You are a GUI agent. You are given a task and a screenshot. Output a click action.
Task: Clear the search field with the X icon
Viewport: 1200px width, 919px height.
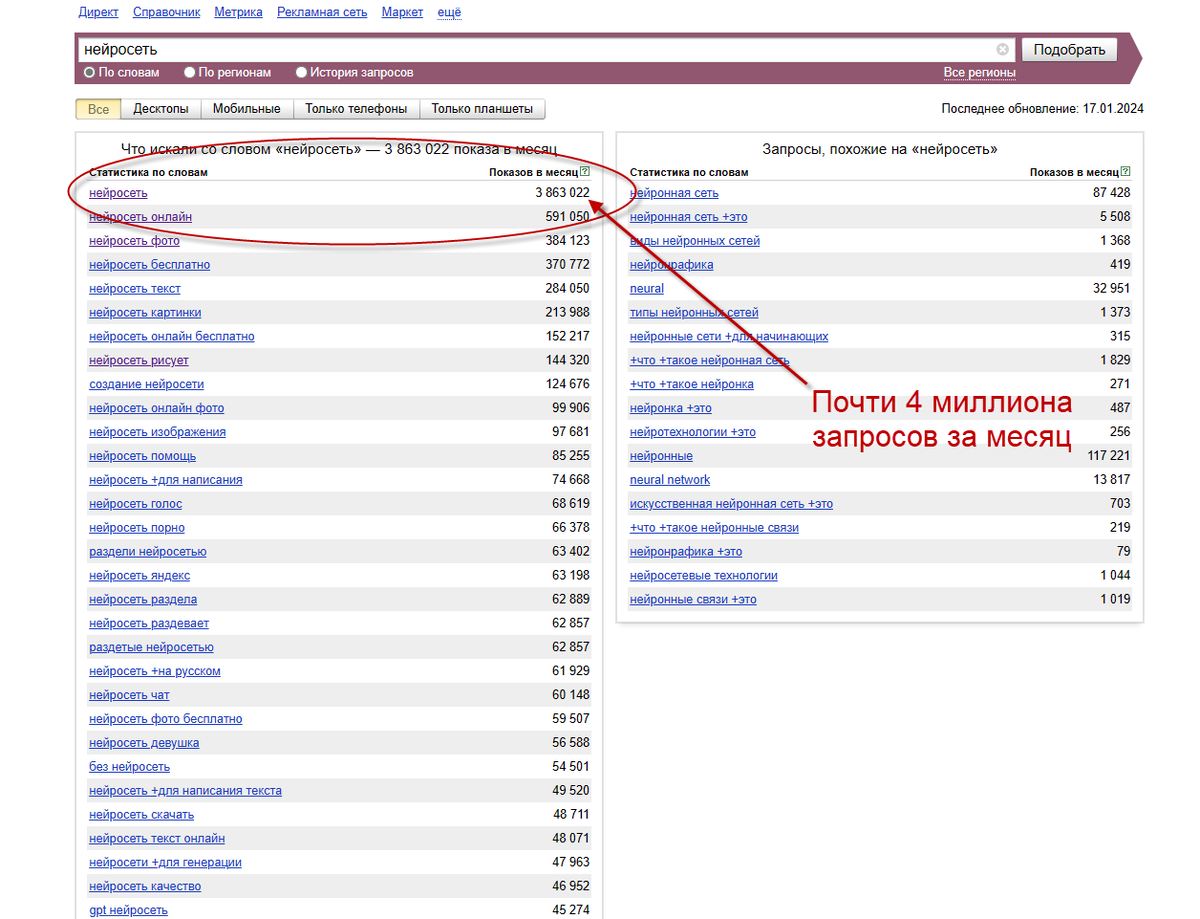[x=1002, y=49]
